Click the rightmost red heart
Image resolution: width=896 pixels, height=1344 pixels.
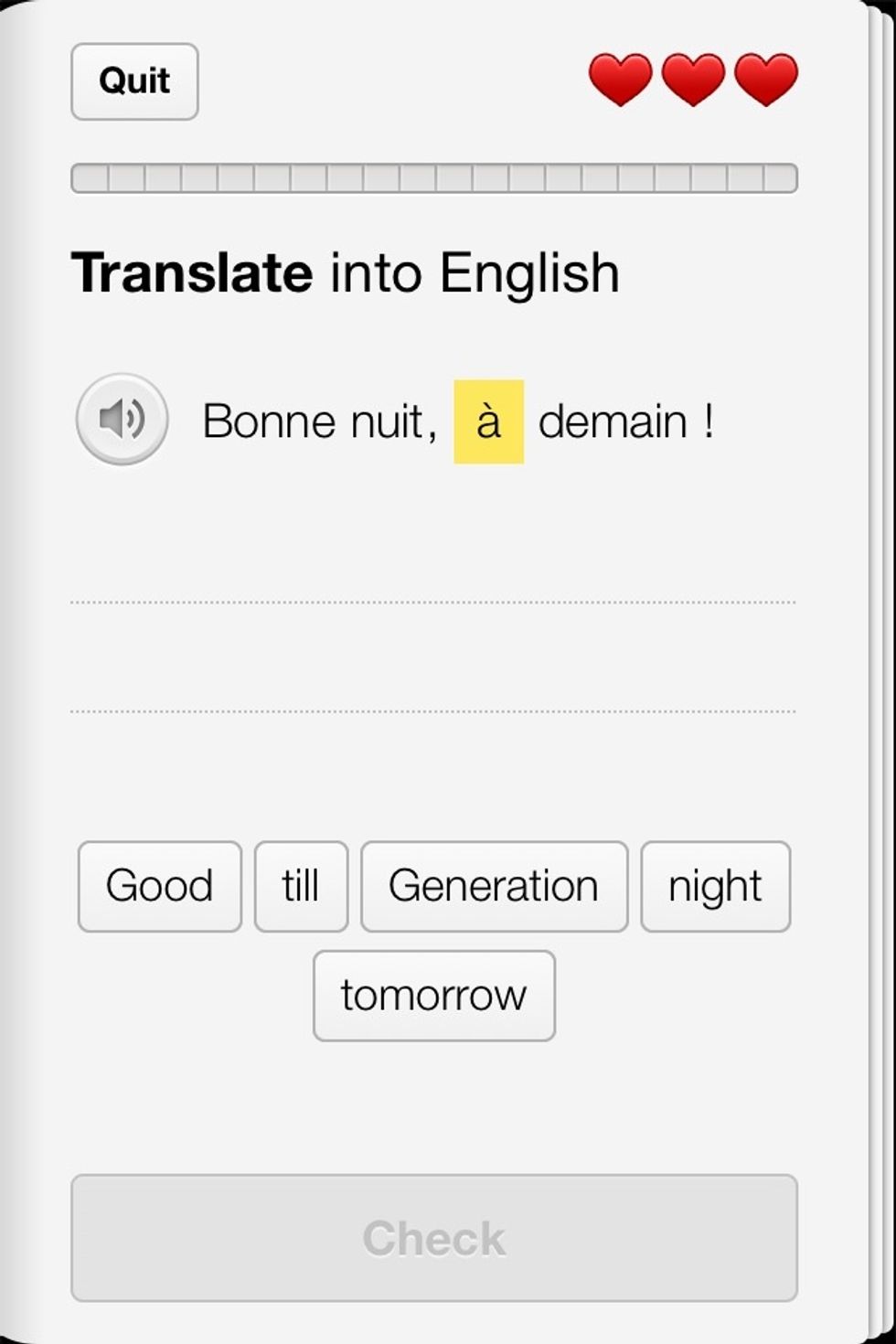[766, 79]
